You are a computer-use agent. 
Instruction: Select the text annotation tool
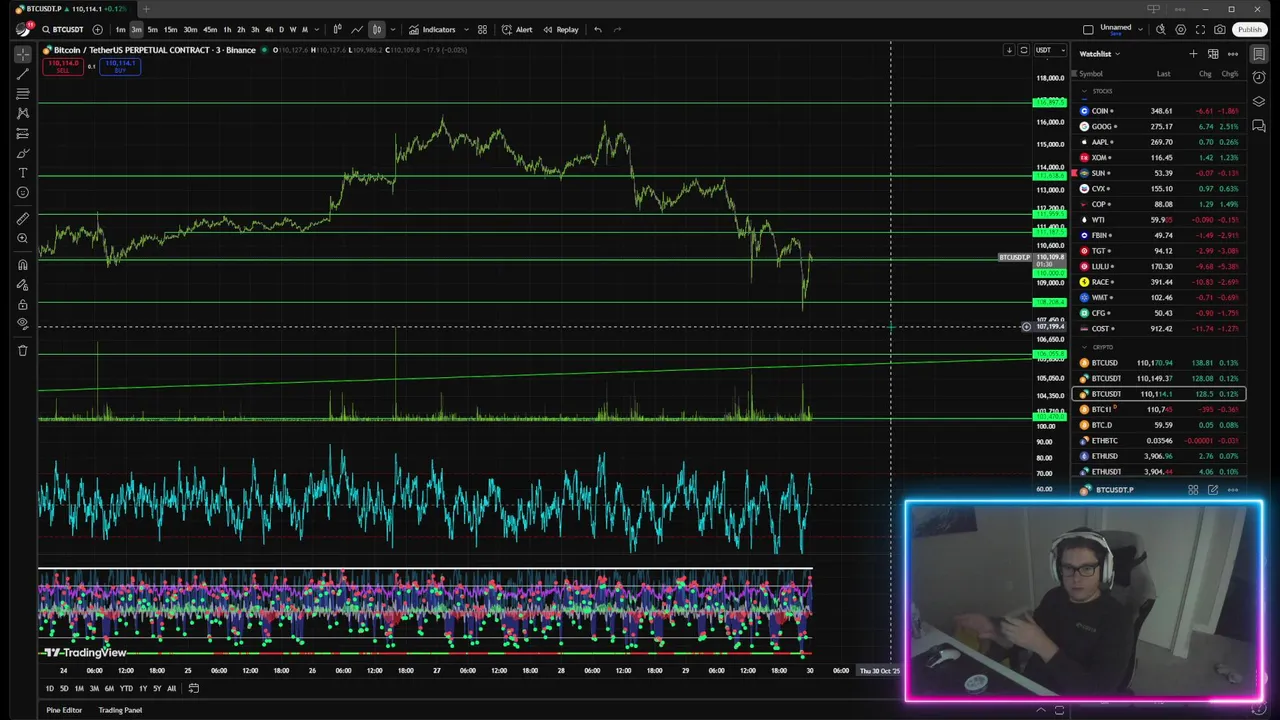tap(22, 173)
